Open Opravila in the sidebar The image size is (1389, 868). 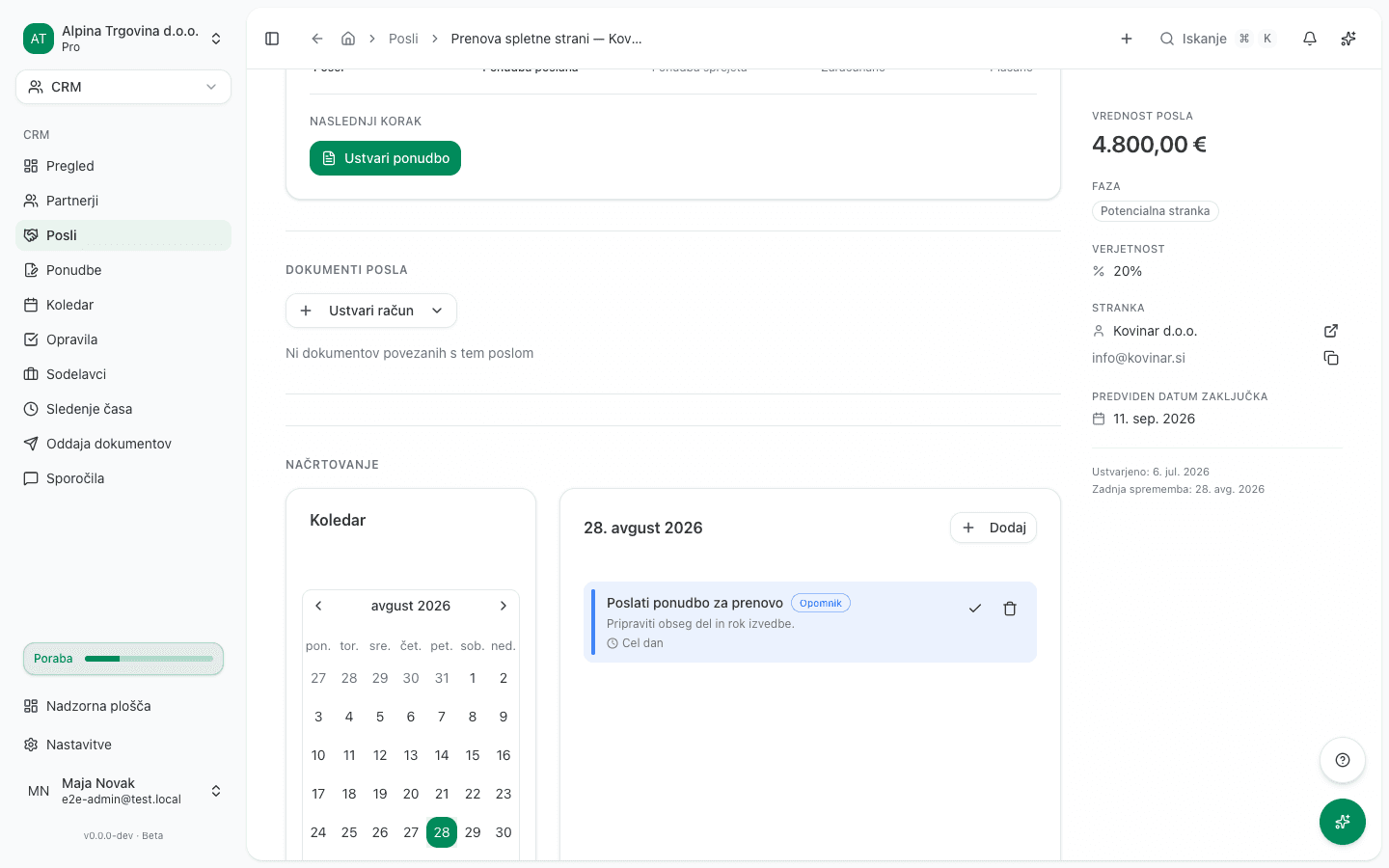point(123,339)
